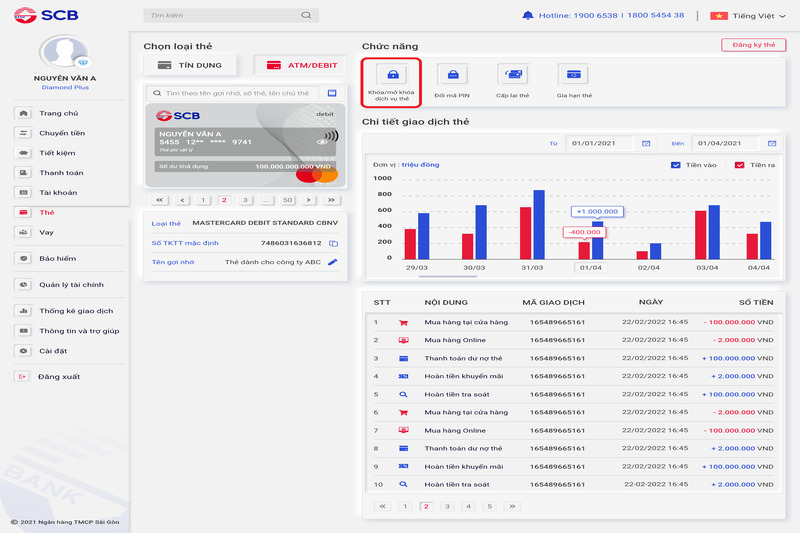
Task: Click the Đến date field 01/04/2021
Action: point(724,143)
